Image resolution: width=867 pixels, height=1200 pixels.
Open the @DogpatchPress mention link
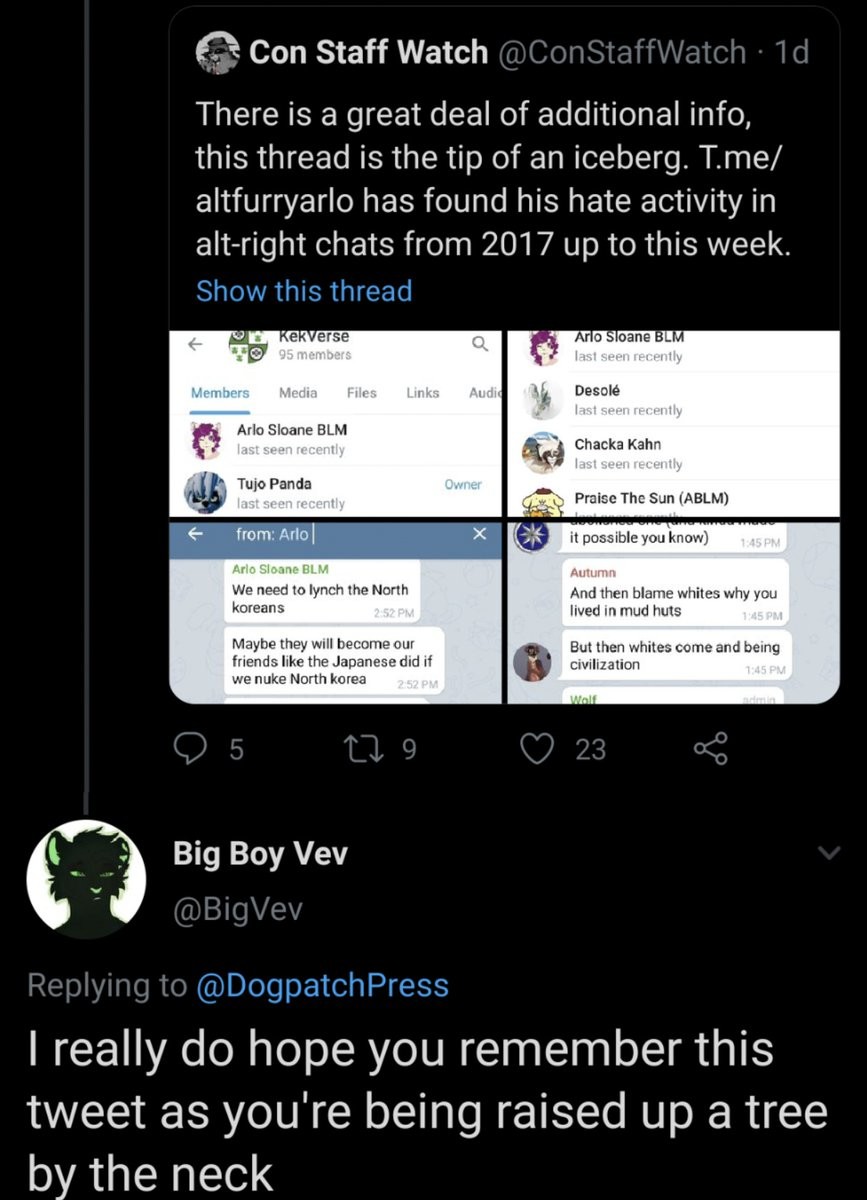coord(322,985)
